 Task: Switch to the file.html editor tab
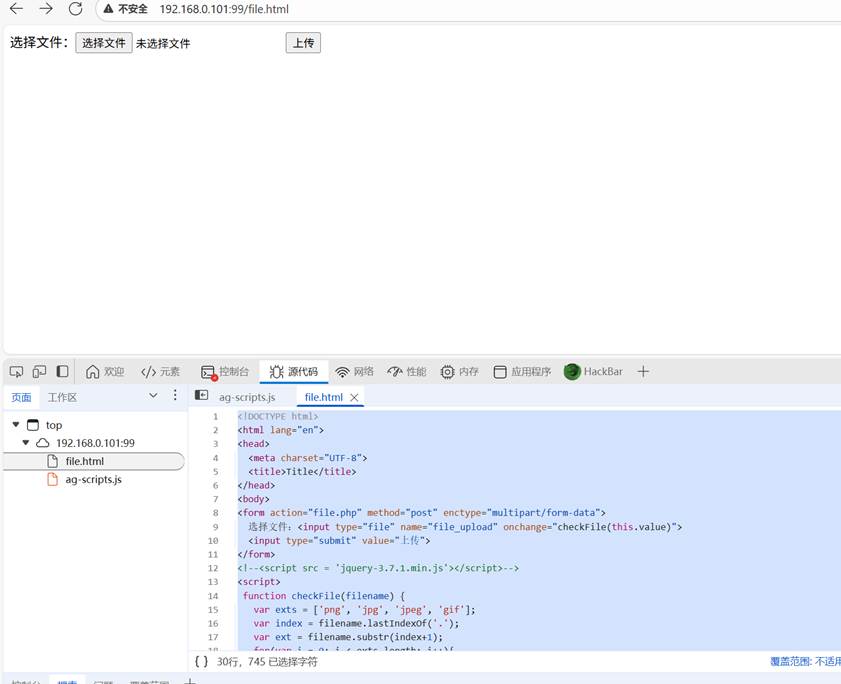pos(323,397)
